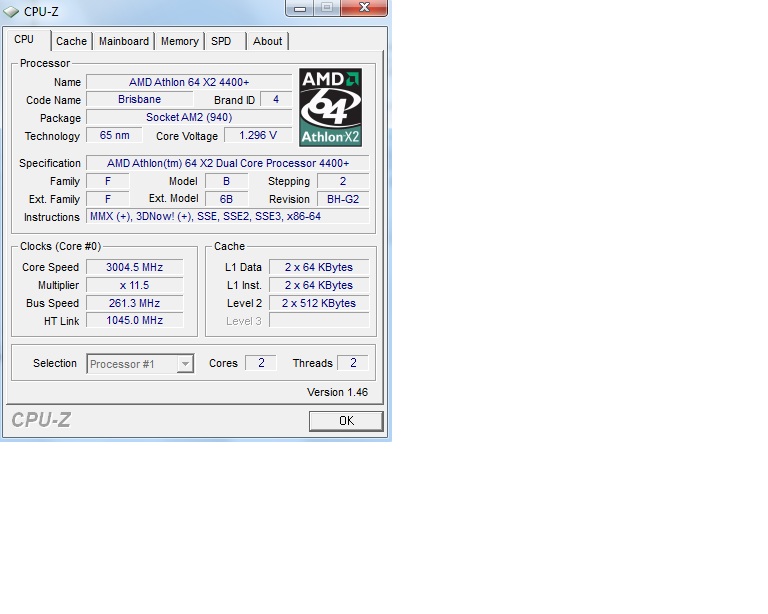Click the Threads value 2
The width and height of the screenshot is (768, 614).
(353, 363)
